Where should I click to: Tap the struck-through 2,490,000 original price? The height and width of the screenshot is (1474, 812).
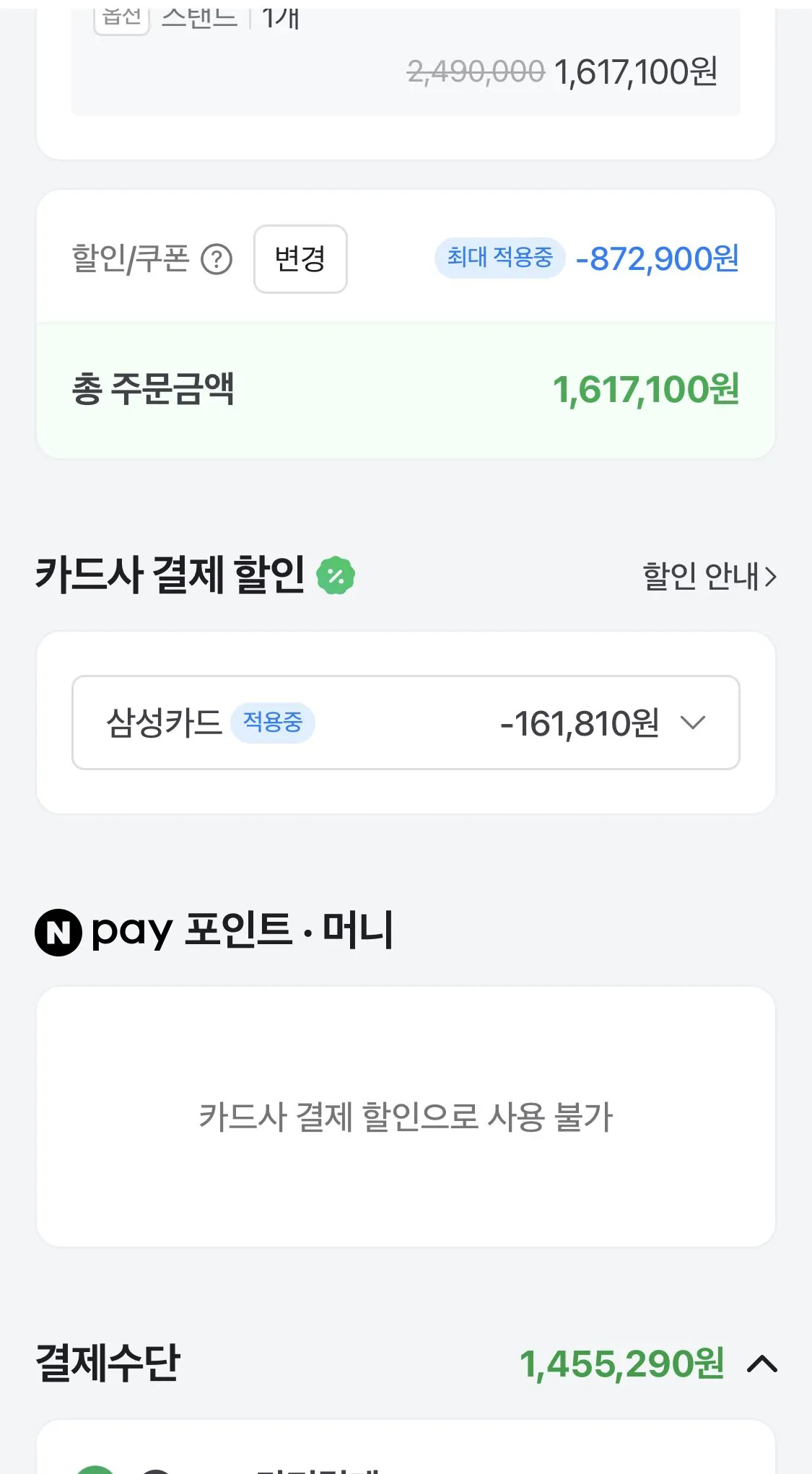(476, 71)
